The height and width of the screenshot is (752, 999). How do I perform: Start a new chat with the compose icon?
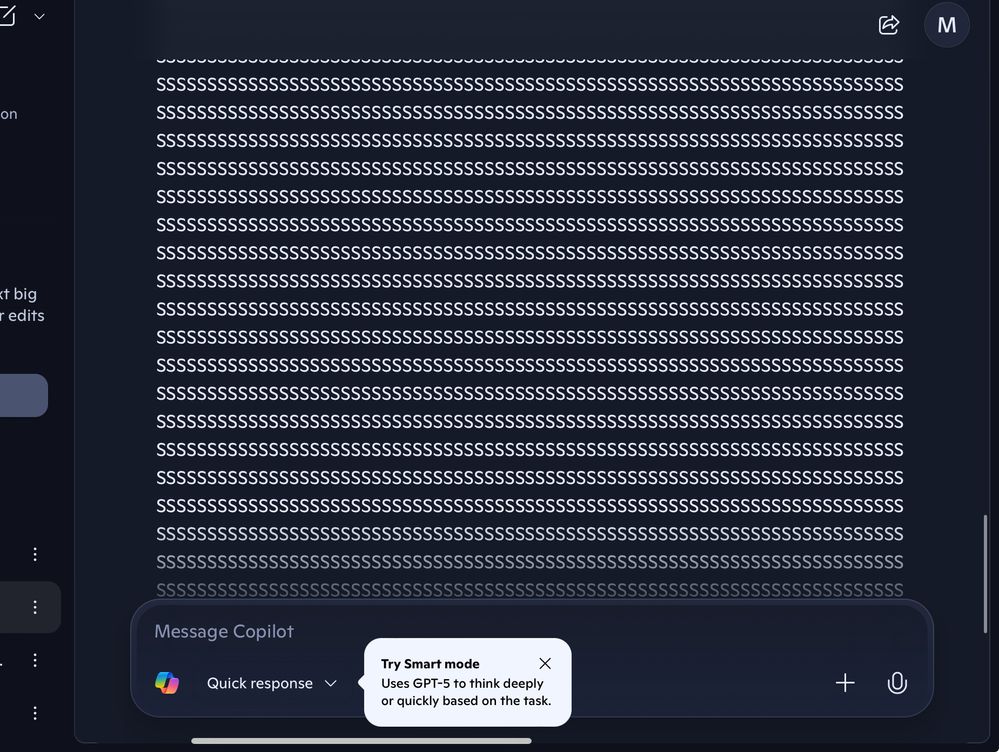(6, 16)
